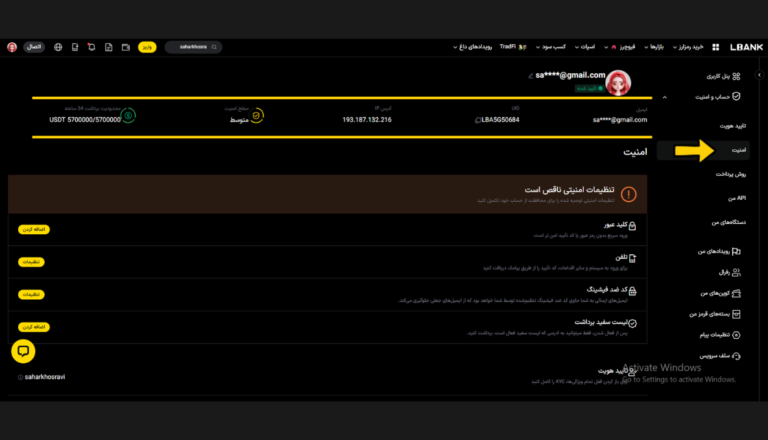The image size is (768, 440).
Task: Click the people icon of رفرال
Action: point(736,272)
